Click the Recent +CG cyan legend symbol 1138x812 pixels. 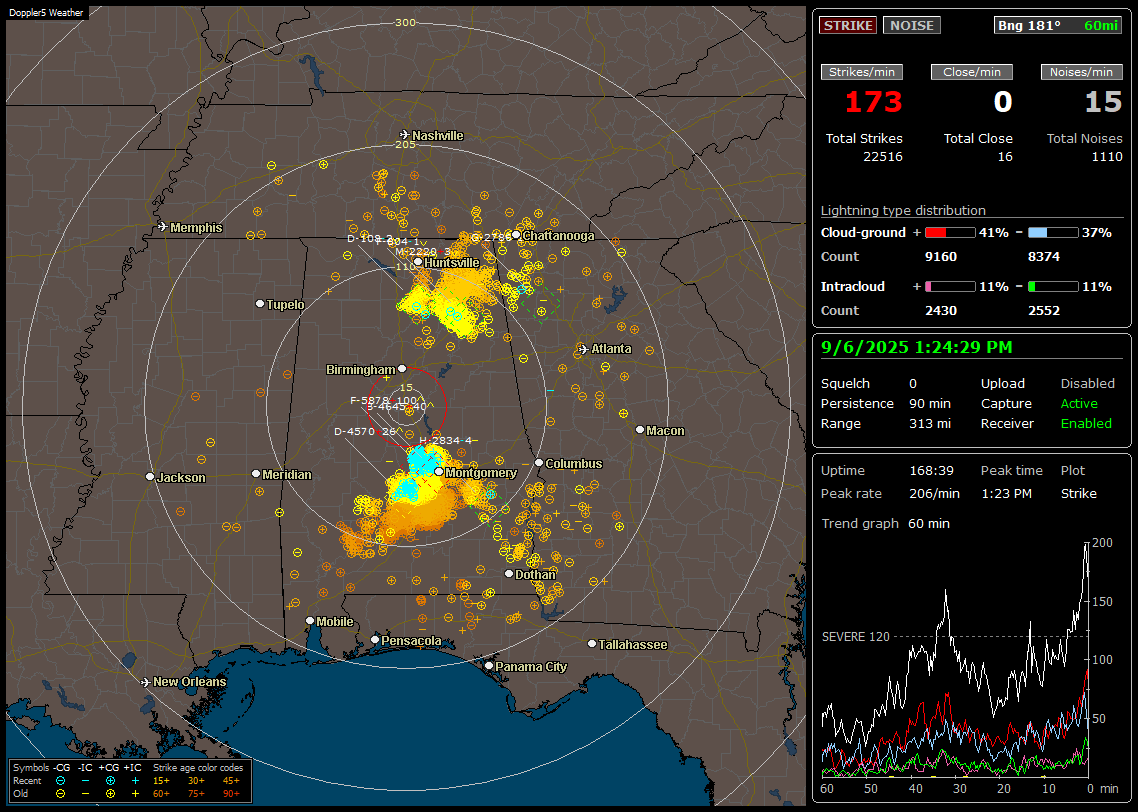coord(110,781)
